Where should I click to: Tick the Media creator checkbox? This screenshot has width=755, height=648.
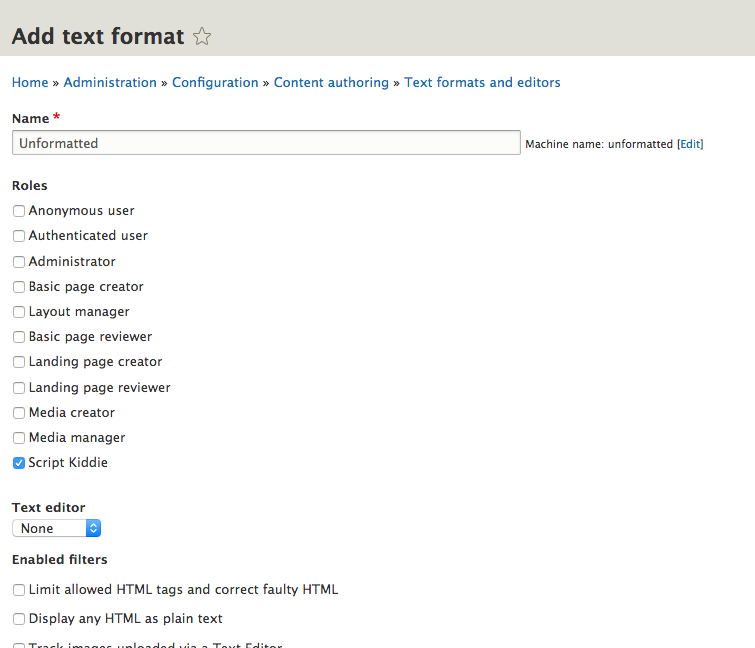tap(19, 413)
